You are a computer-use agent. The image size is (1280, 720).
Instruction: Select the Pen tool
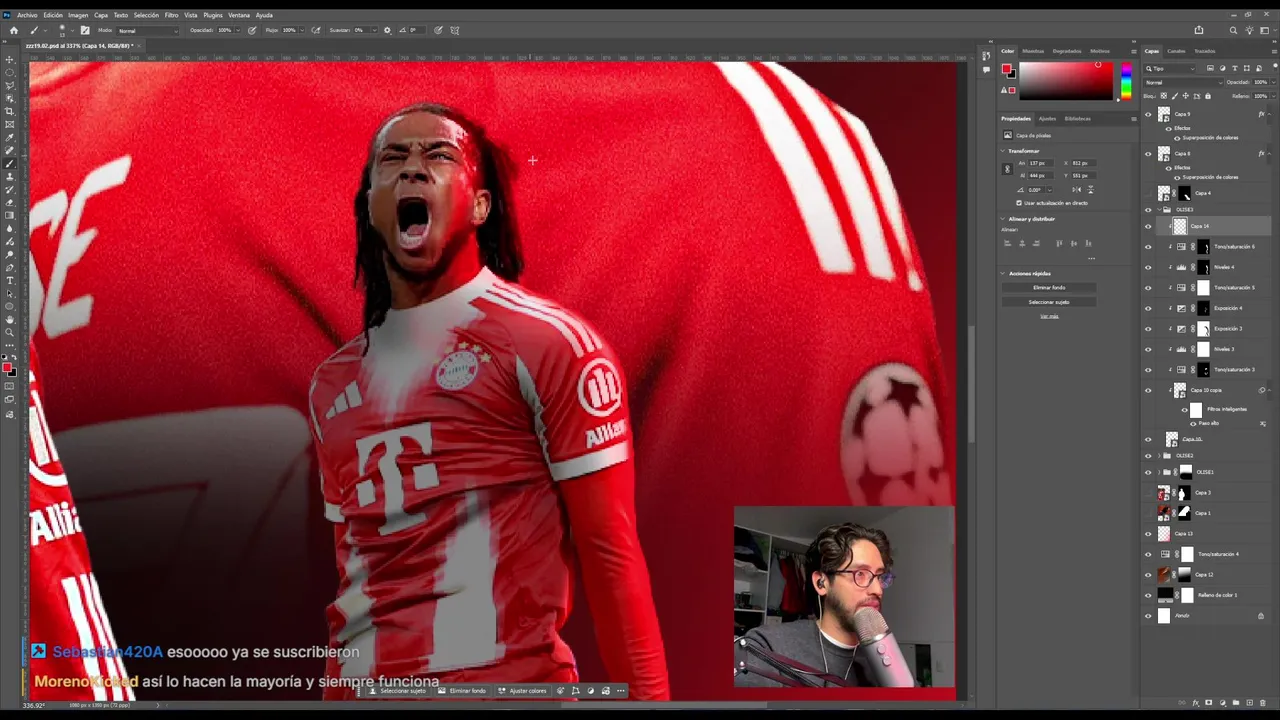coord(10,268)
